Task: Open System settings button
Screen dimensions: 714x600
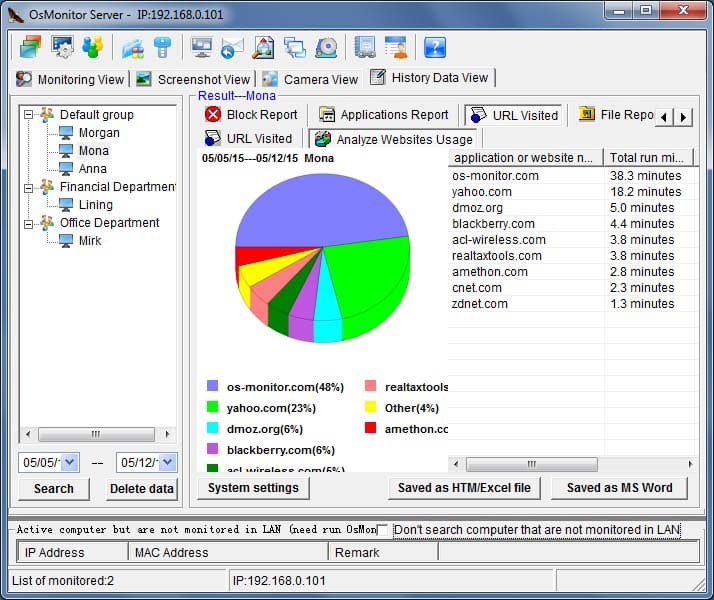Action: click(x=253, y=488)
